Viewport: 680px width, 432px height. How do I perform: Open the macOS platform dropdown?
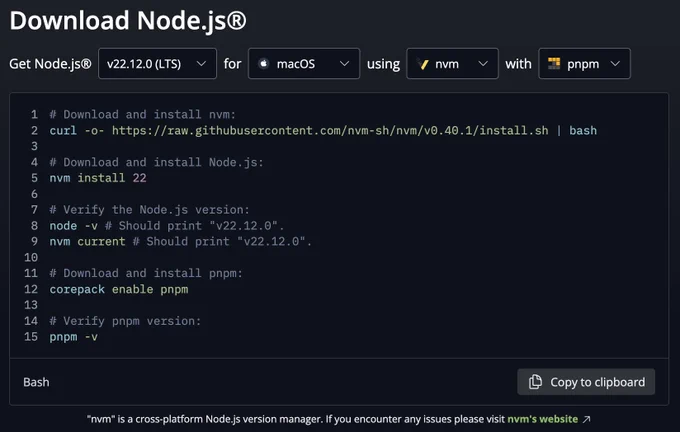(304, 64)
